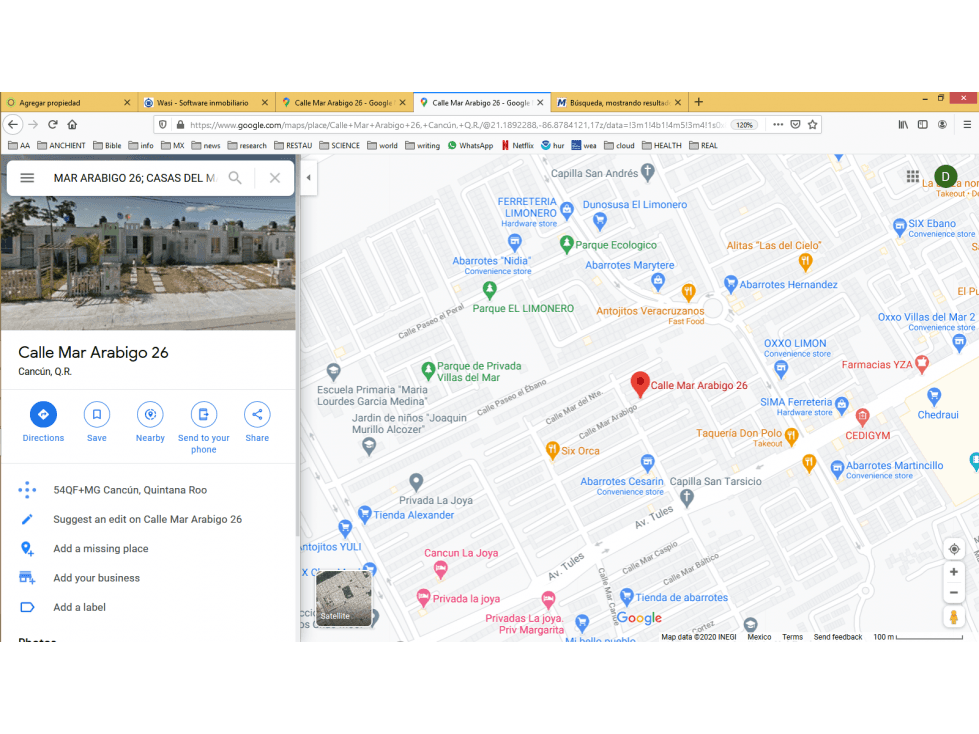Click Send to your phone icon
The height and width of the screenshot is (734, 979).
[x=204, y=414]
